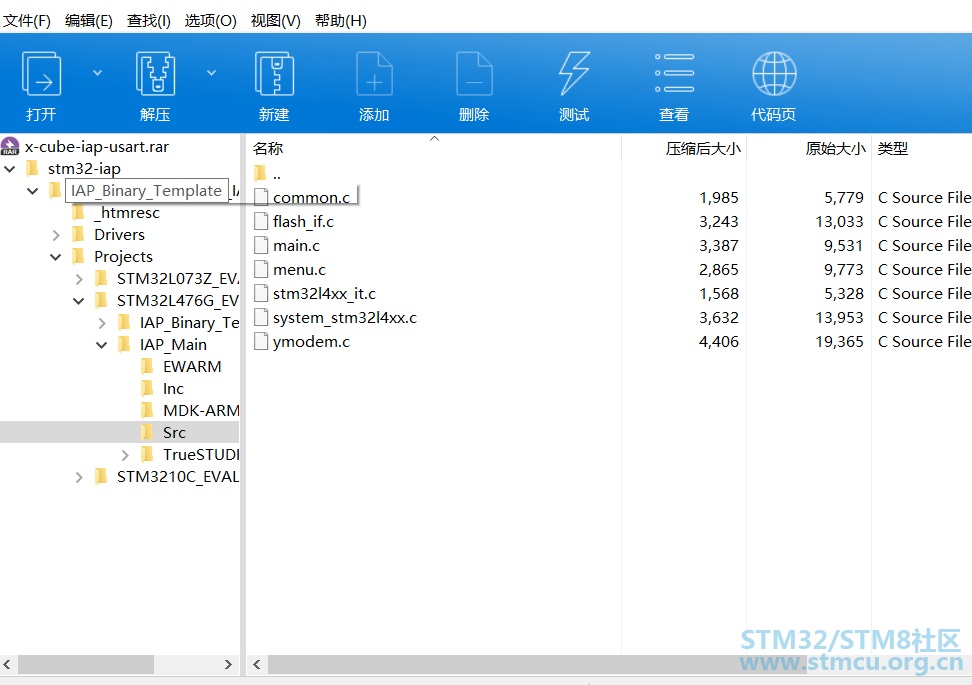This screenshot has height=685, width=972.
Task: Open the 编辑(E) menu
Action: point(89,21)
